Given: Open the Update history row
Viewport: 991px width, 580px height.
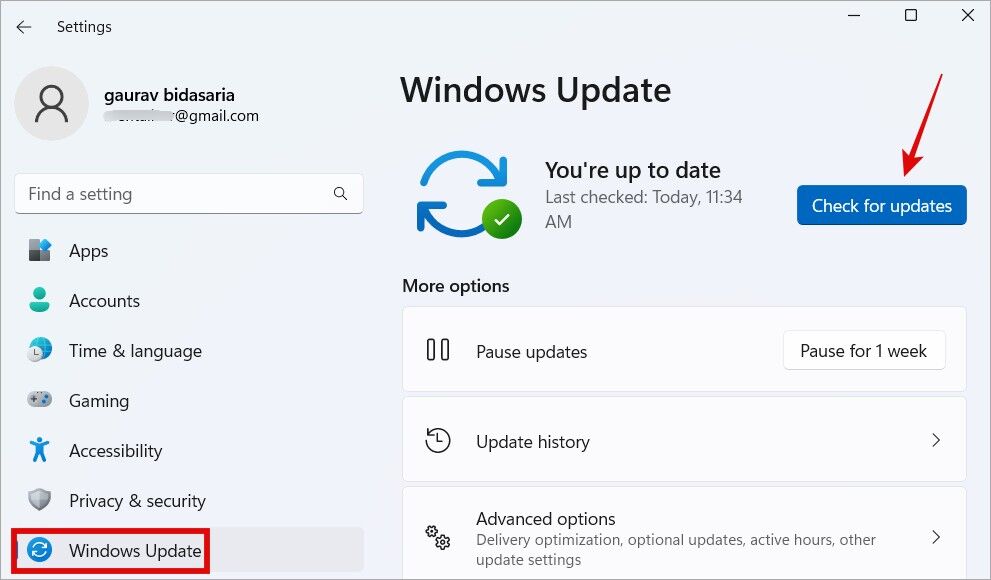Looking at the screenshot, I should tap(684, 440).
